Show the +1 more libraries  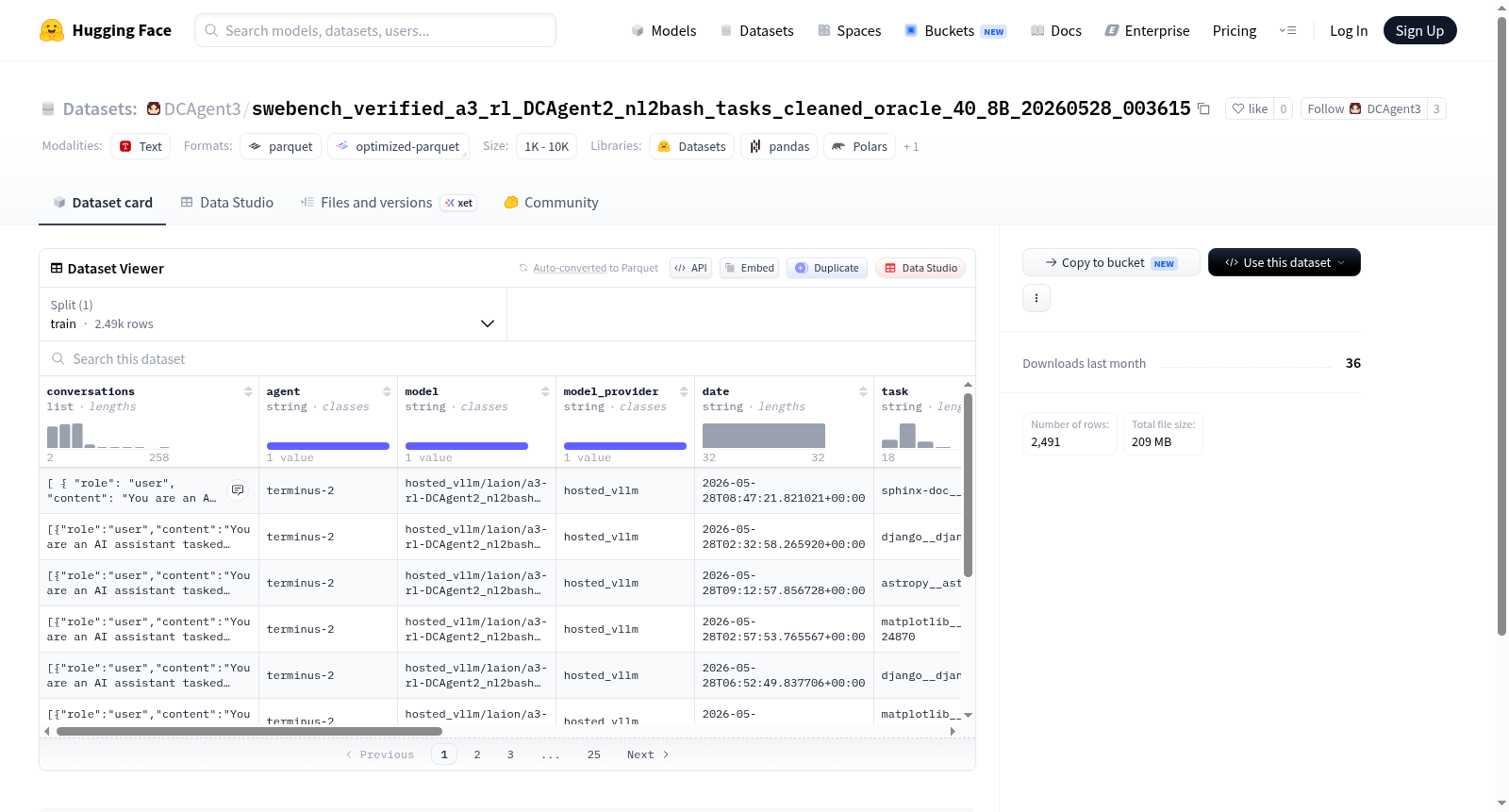911,146
